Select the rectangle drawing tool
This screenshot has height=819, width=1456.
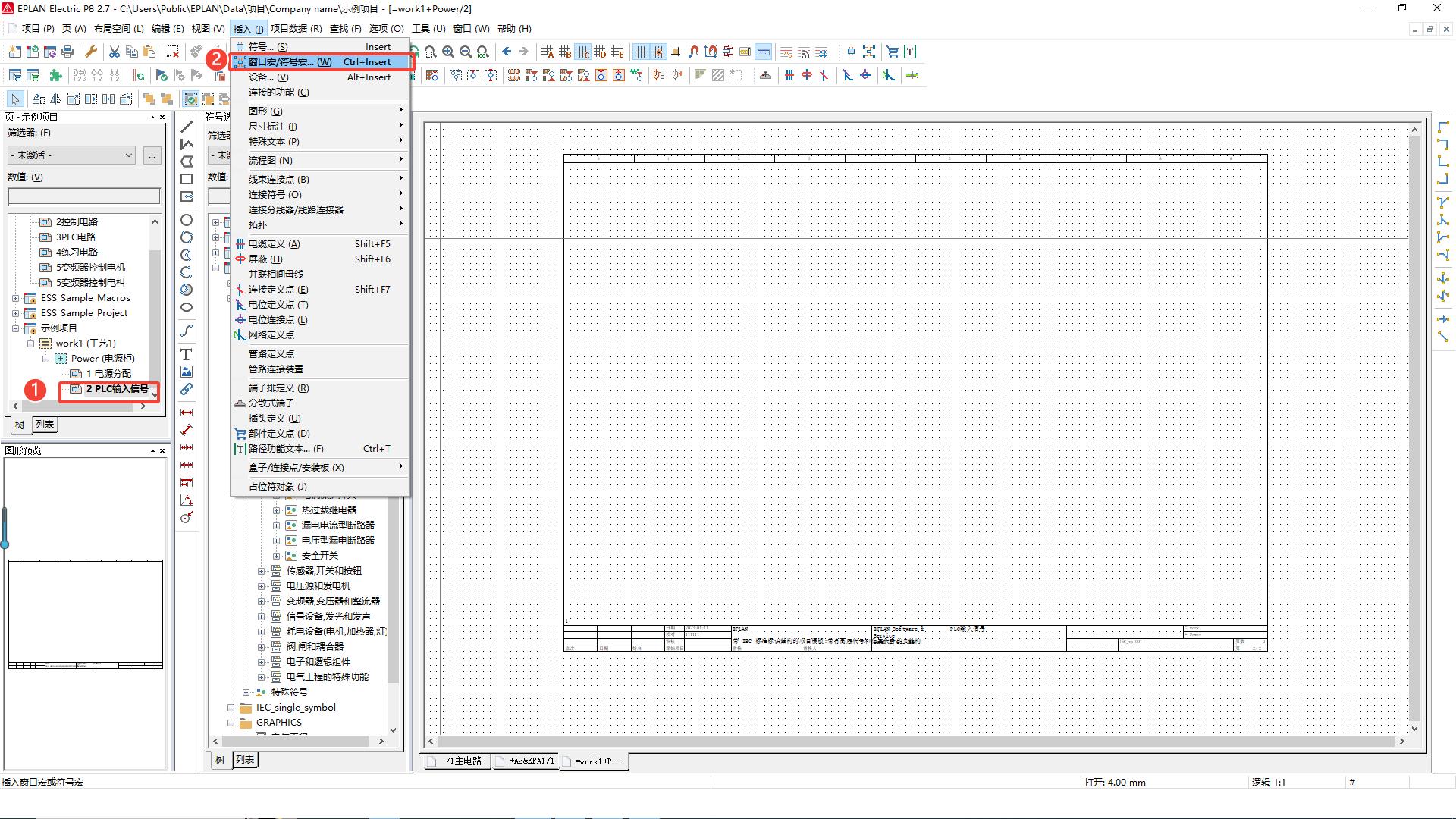point(186,179)
